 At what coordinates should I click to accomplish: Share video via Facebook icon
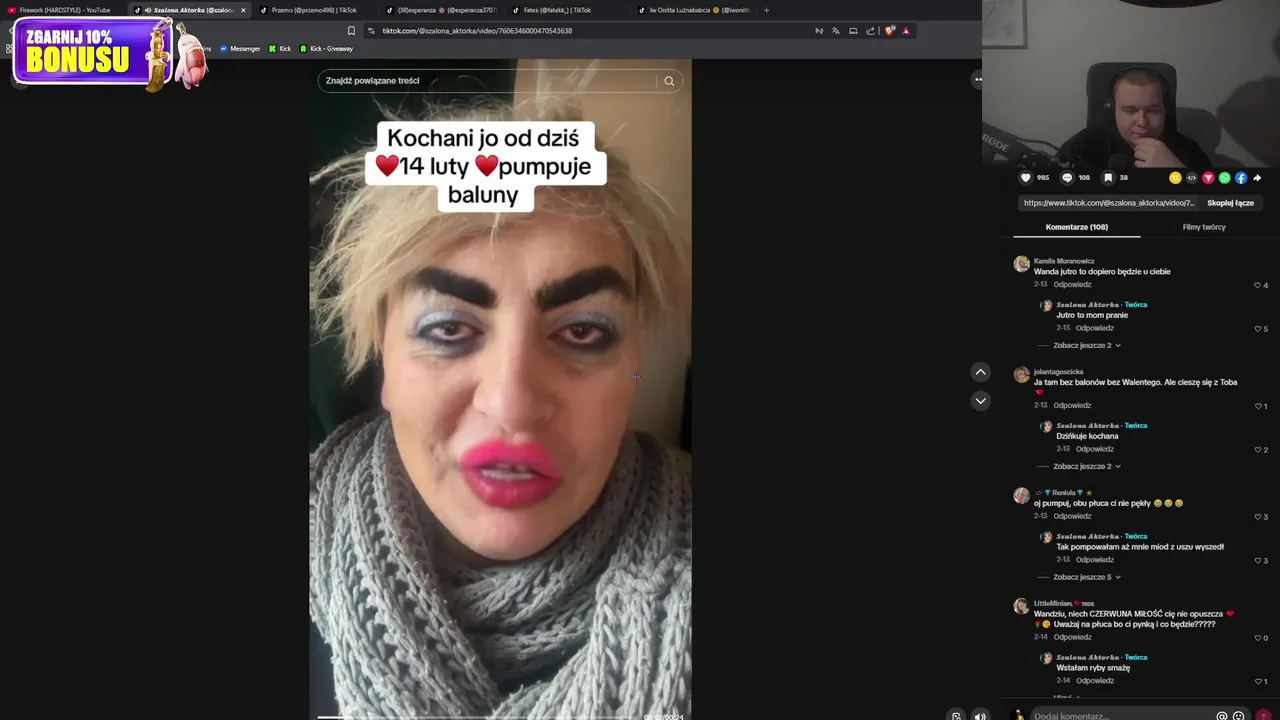coord(1241,178)
